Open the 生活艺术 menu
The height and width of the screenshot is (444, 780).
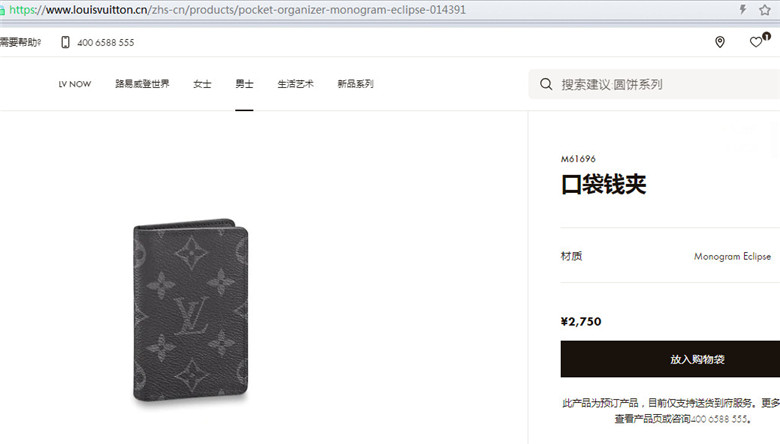click(295, 84)
